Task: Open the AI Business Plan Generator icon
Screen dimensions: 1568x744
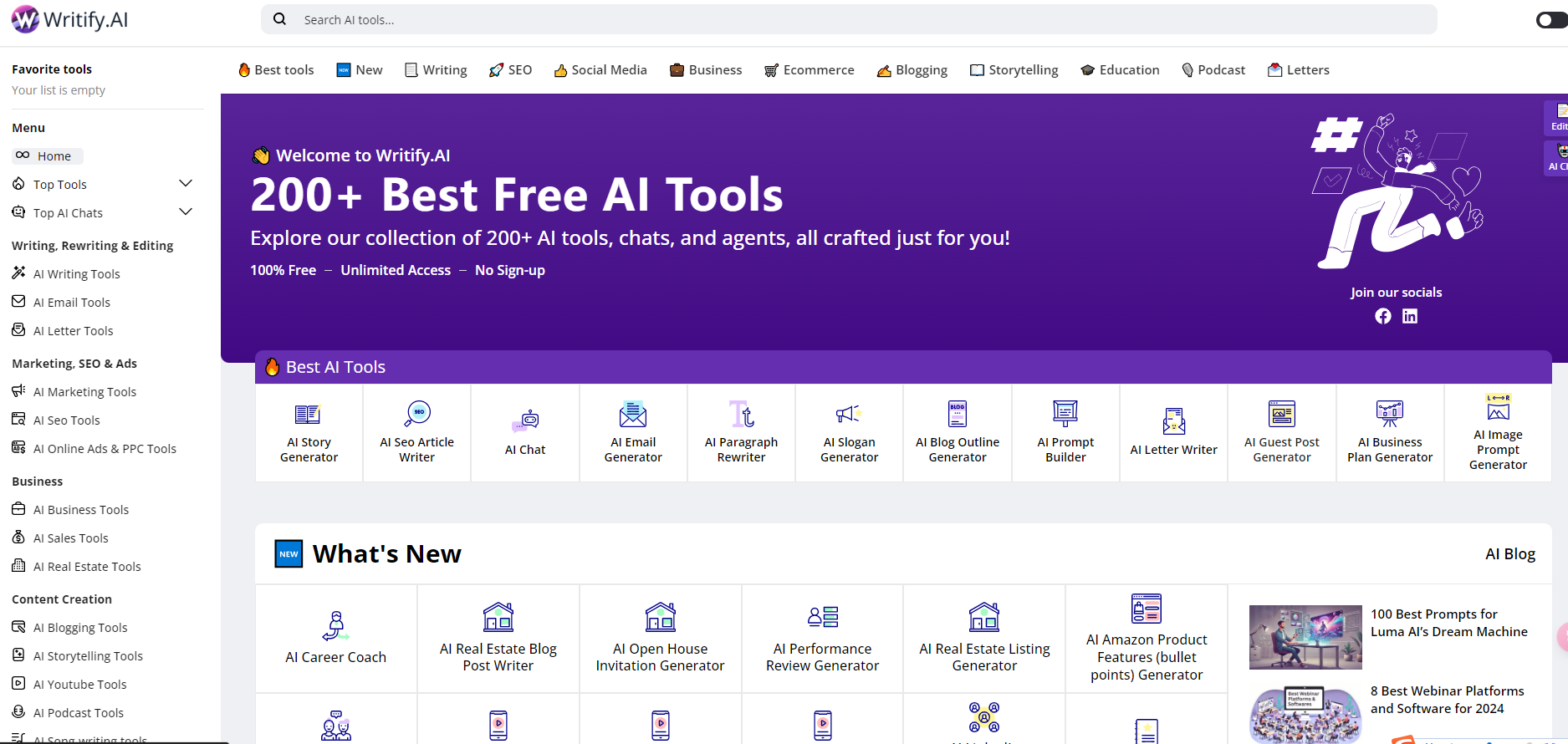Action: pyautogui.click(x=1389, y=413)
